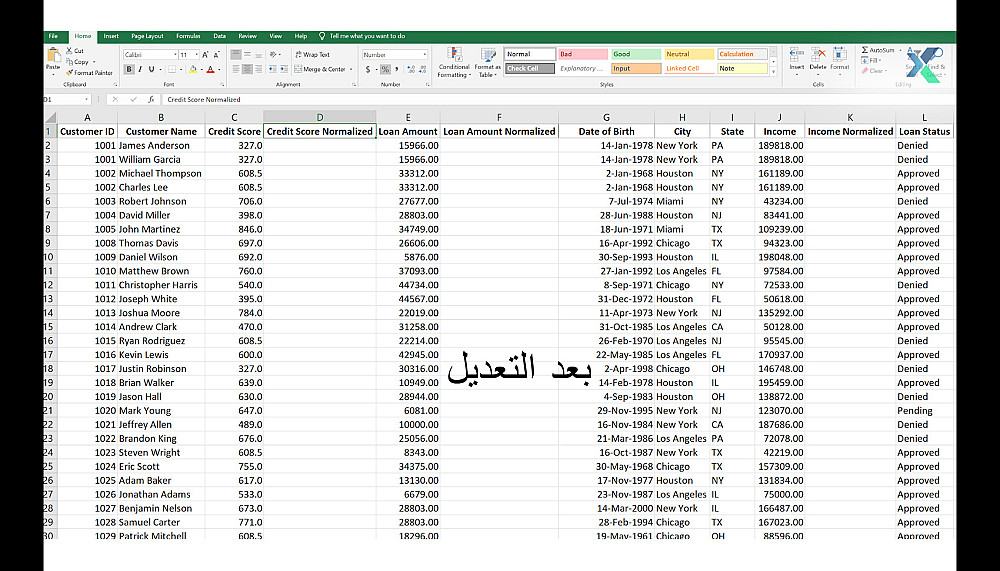Apply the Check Cell style
The height and width of the screenshot is (571, 1000).
[x=530, y=68]
